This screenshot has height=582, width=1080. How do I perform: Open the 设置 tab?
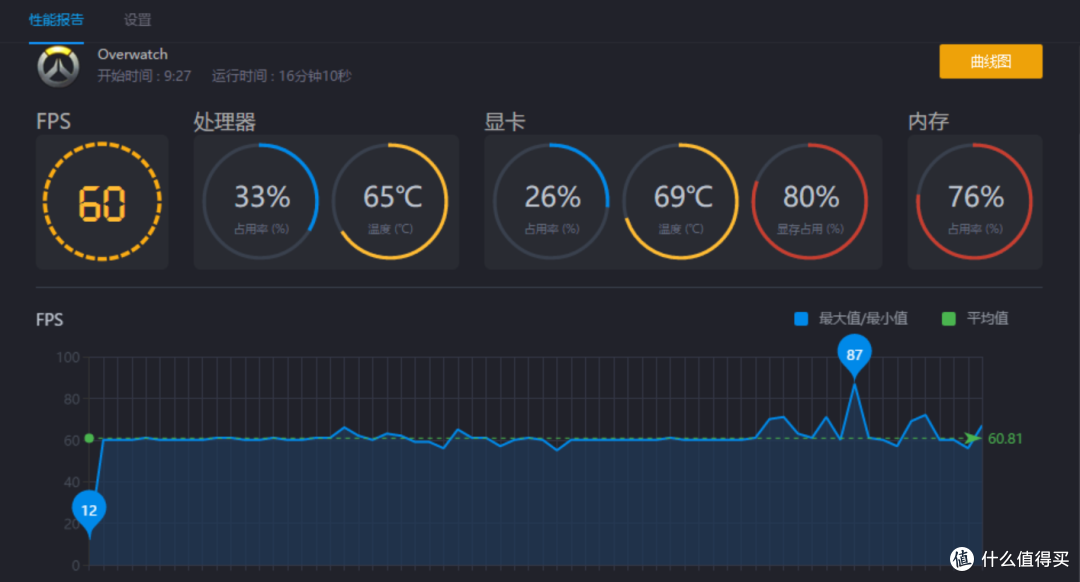click(138, 20)
